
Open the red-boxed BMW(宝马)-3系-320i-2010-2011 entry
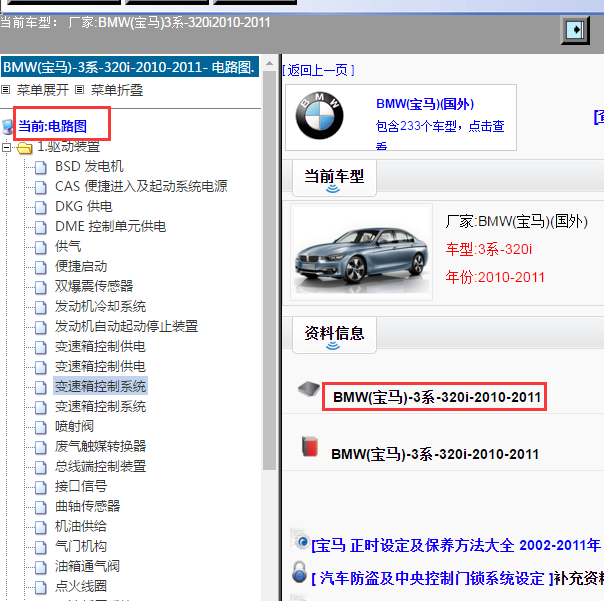point(437,397)
